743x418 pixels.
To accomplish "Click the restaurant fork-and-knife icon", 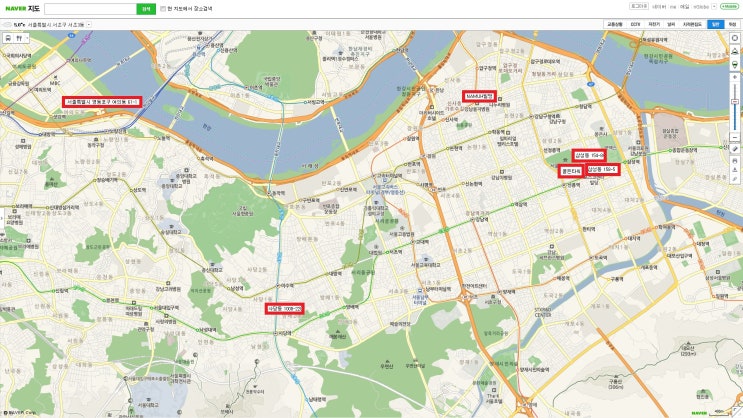I will click(x=19, y=38).
